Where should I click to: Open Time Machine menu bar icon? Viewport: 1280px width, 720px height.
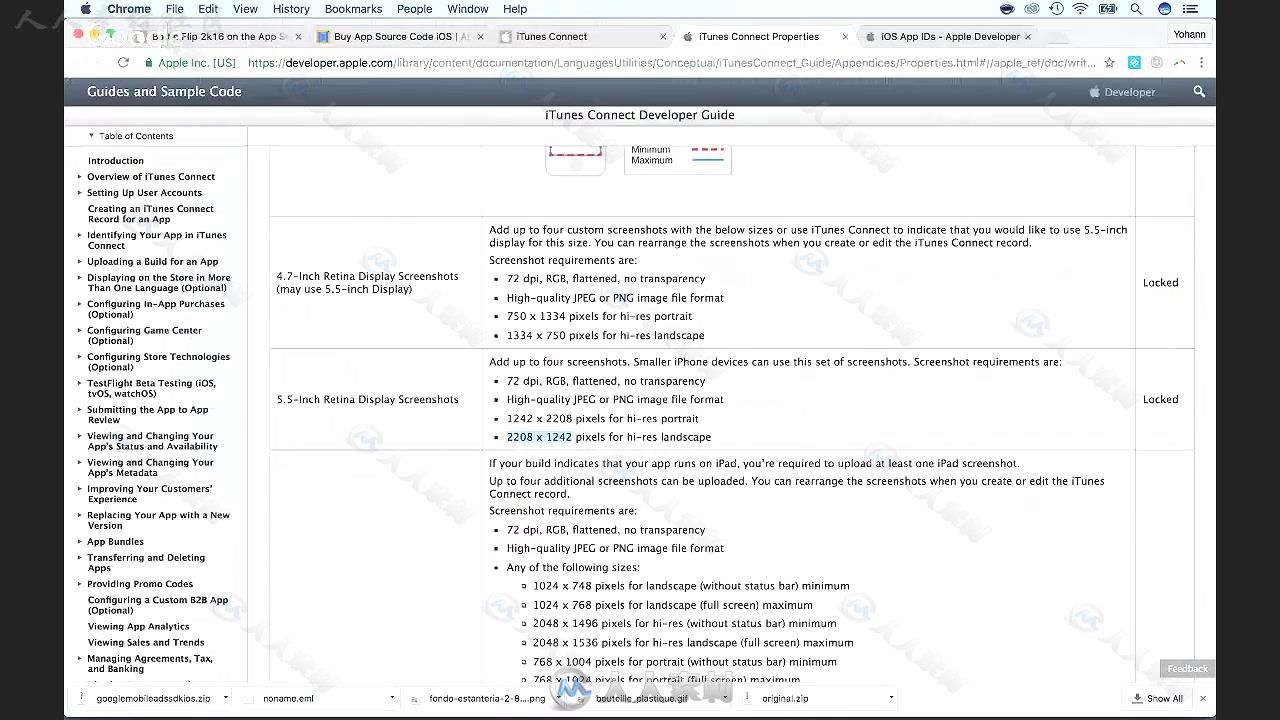pos(1056,9)
